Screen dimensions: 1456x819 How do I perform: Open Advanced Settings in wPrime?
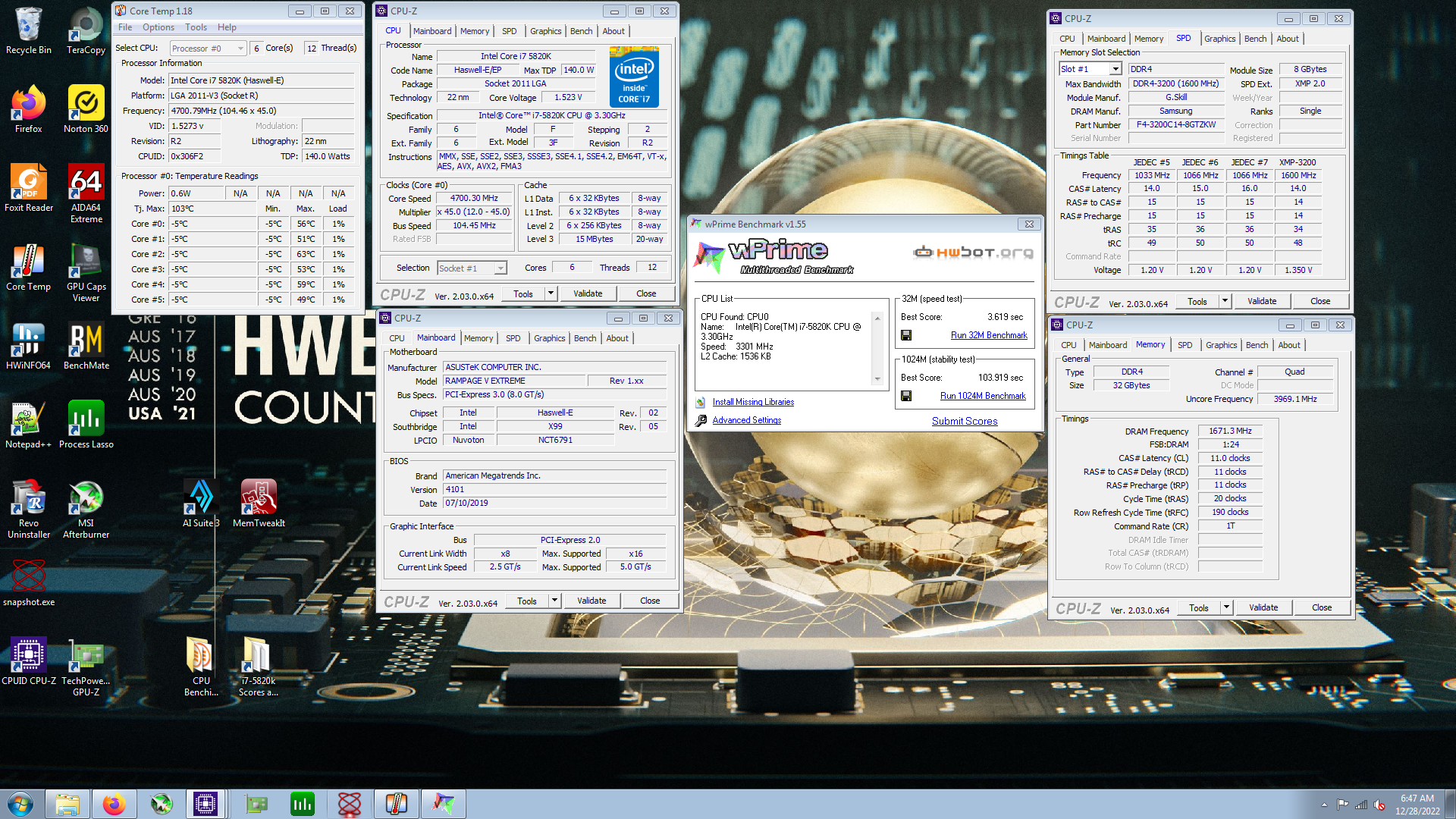coord(746,420)
